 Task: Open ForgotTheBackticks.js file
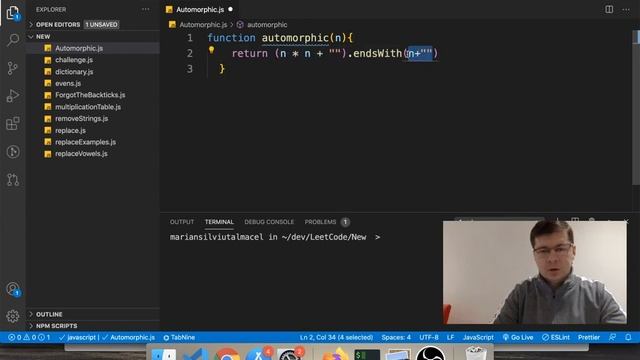[90, 95]
